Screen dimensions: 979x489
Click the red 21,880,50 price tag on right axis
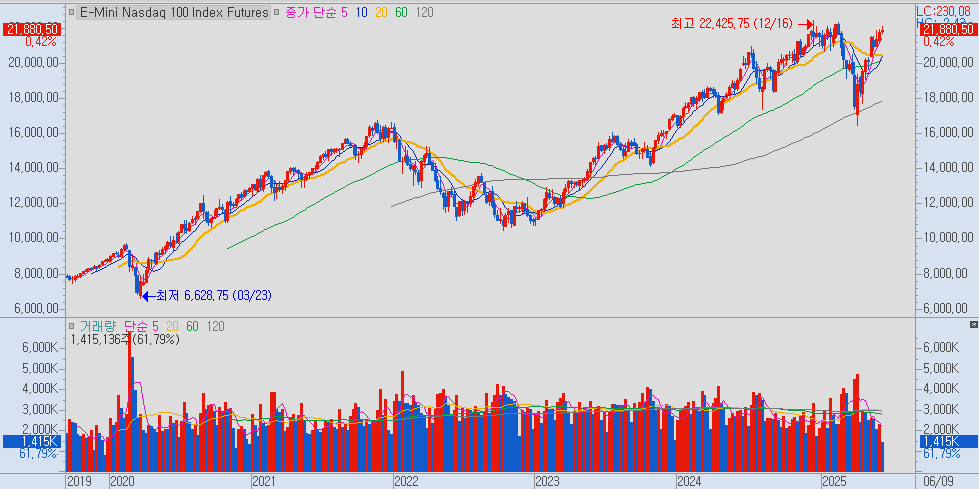[x=948, y=29]
